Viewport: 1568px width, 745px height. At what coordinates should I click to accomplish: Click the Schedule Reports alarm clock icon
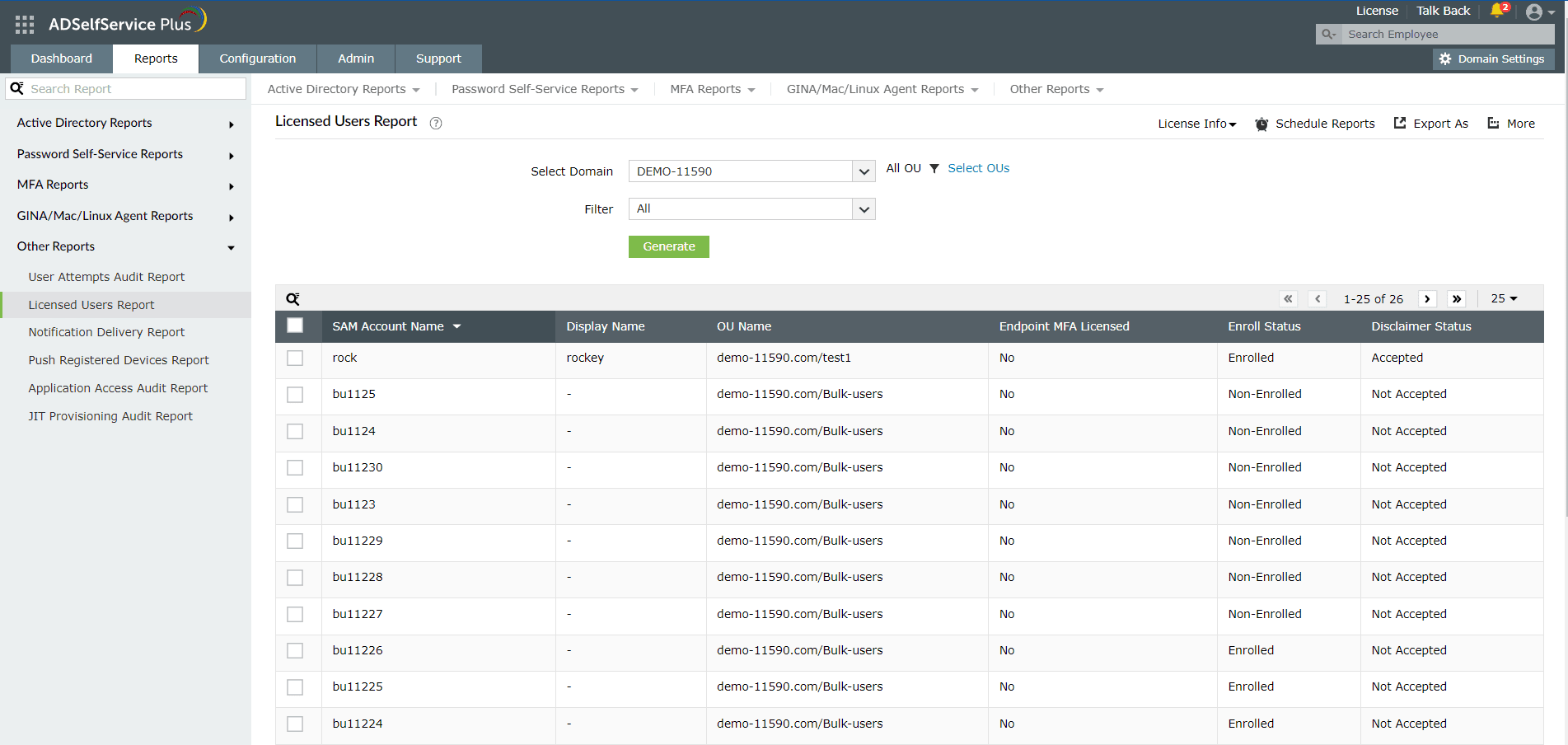pyautogui.click(x=1261, y=124)
